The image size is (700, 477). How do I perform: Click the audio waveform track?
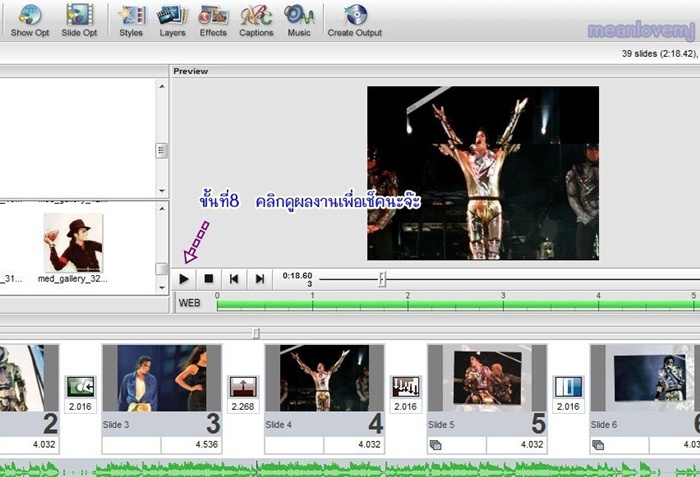pos(350,469)
